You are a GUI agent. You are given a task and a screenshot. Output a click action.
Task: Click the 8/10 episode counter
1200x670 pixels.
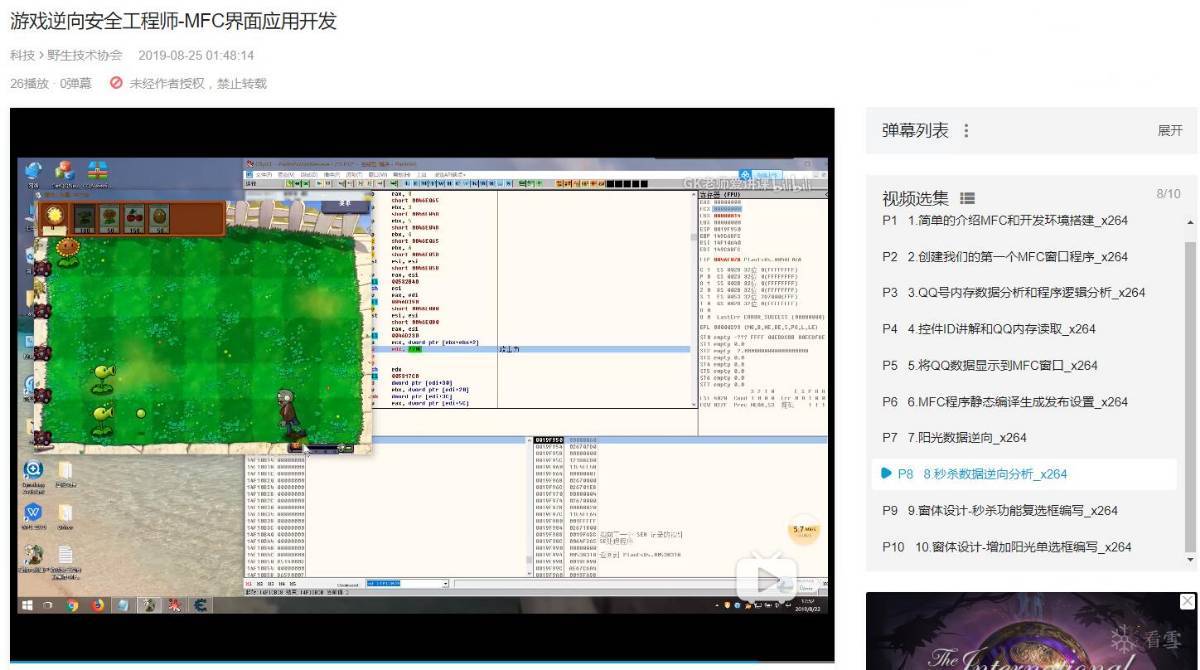click(x=1168, y=194)
